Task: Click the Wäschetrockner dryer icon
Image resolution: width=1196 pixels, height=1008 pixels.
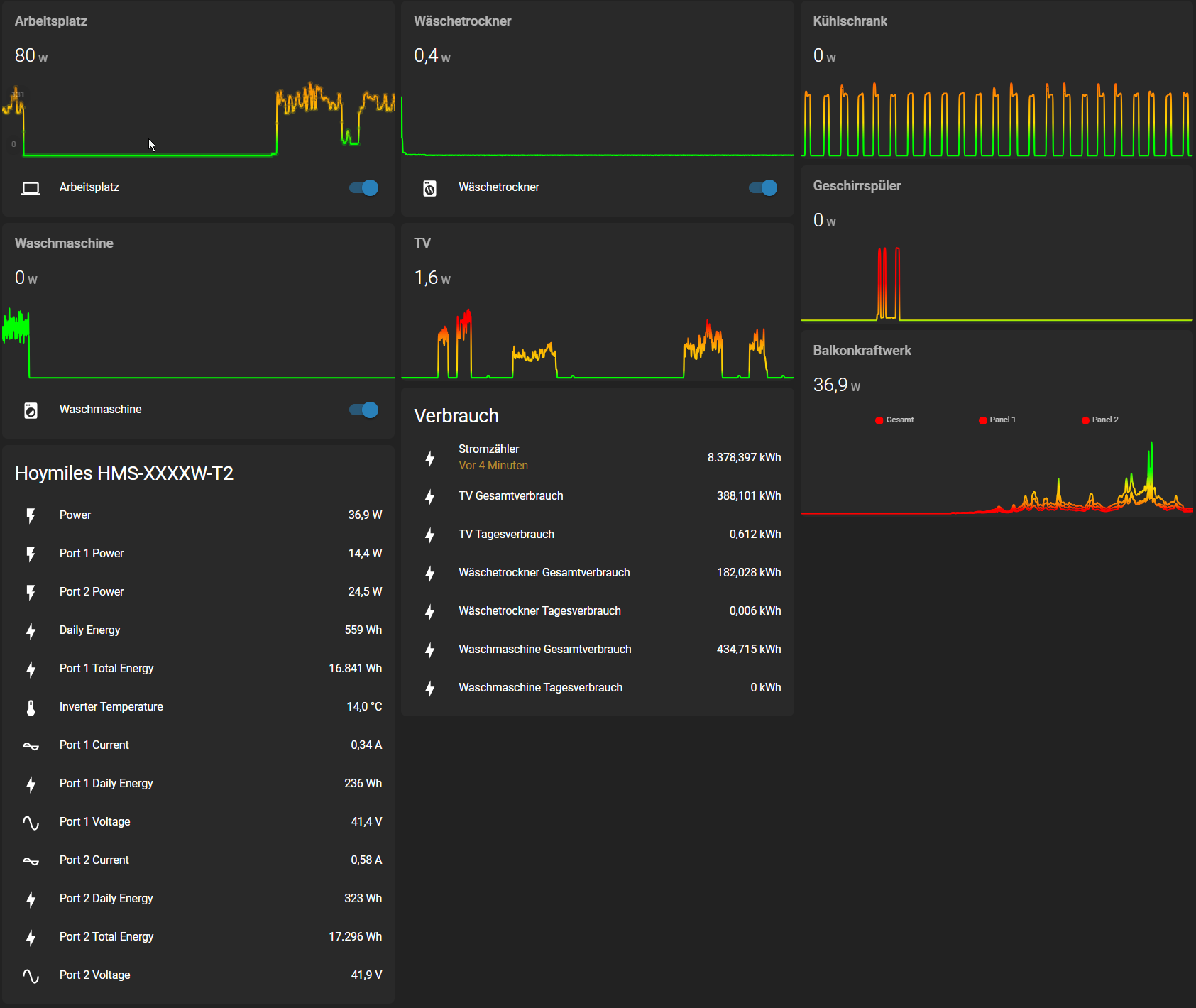Action: (429, 188)
